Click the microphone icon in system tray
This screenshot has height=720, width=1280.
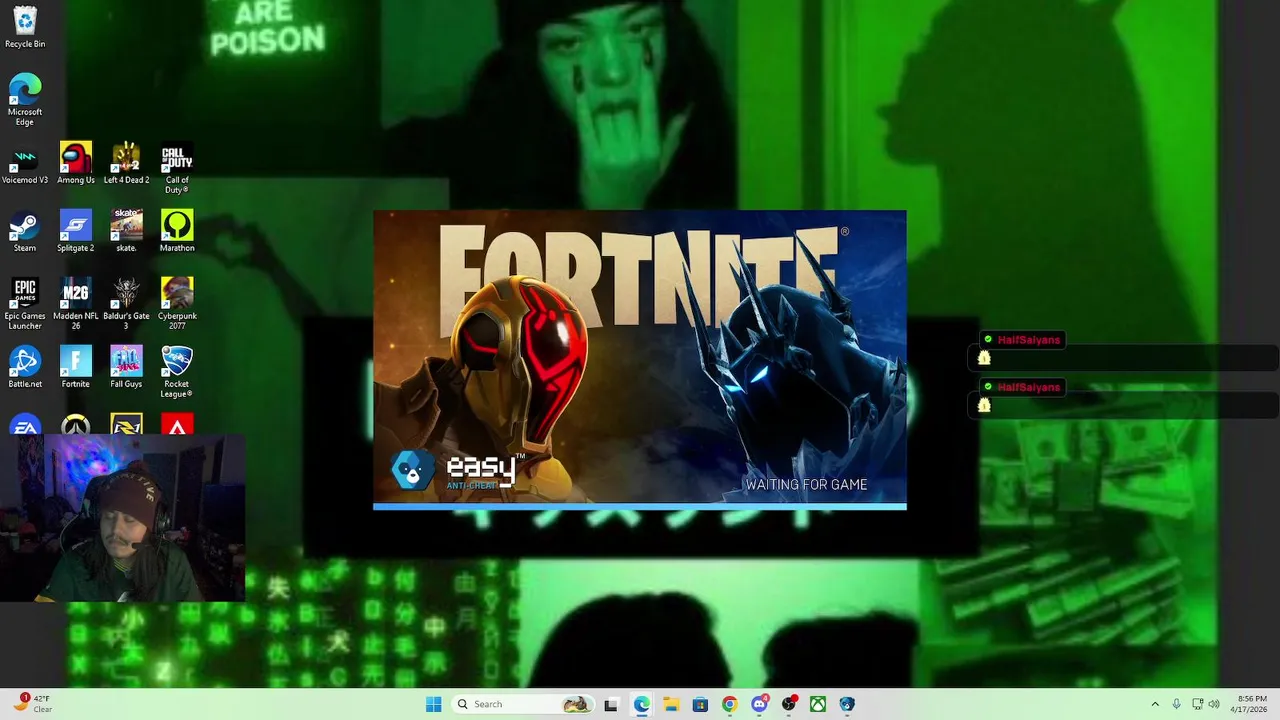[1176, 704]
